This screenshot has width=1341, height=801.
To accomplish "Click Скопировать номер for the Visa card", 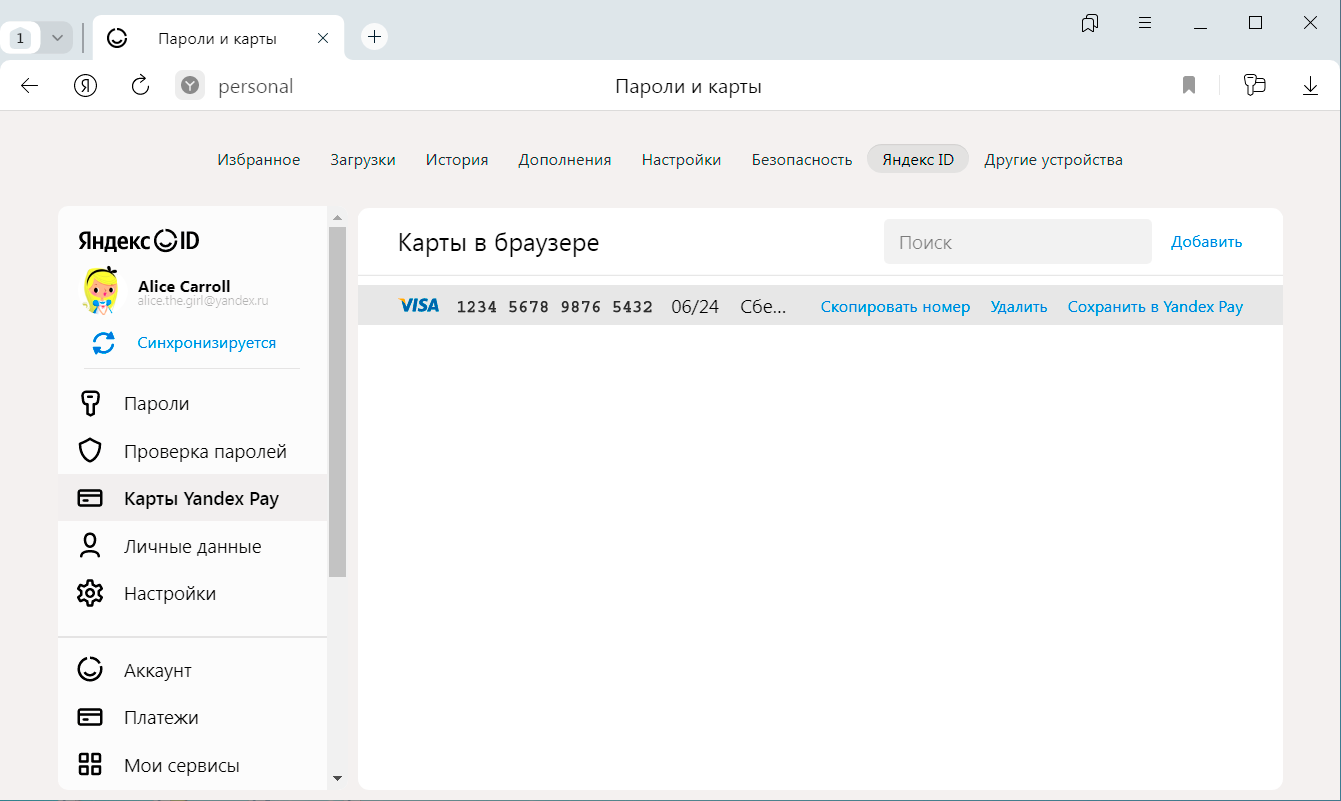I will pos(895,307).
